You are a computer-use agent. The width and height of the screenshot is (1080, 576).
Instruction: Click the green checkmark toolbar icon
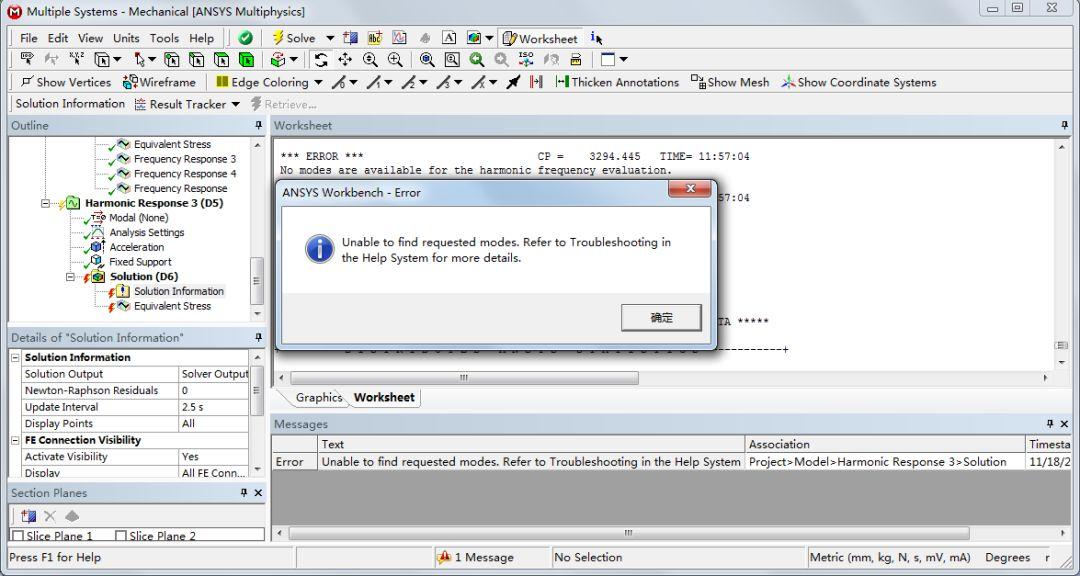point(246,38)
